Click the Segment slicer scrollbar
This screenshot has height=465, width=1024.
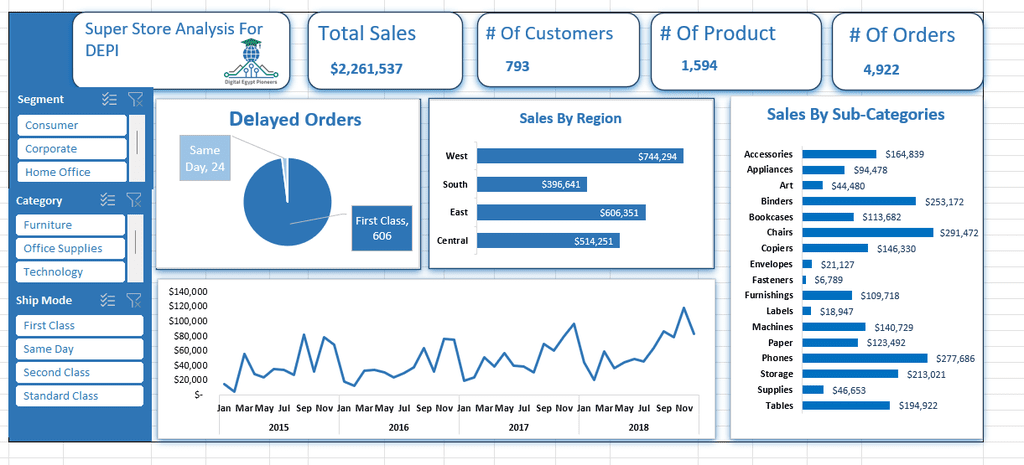pos(137,148)
